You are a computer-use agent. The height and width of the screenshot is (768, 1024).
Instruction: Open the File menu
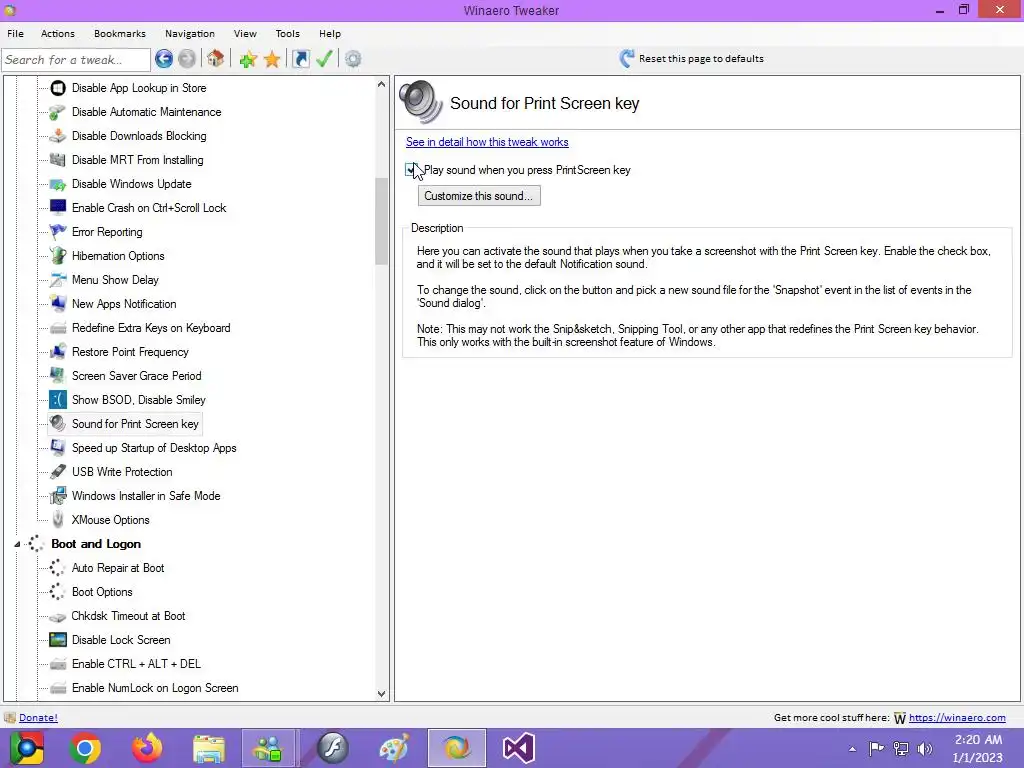(x=16, y=33)
